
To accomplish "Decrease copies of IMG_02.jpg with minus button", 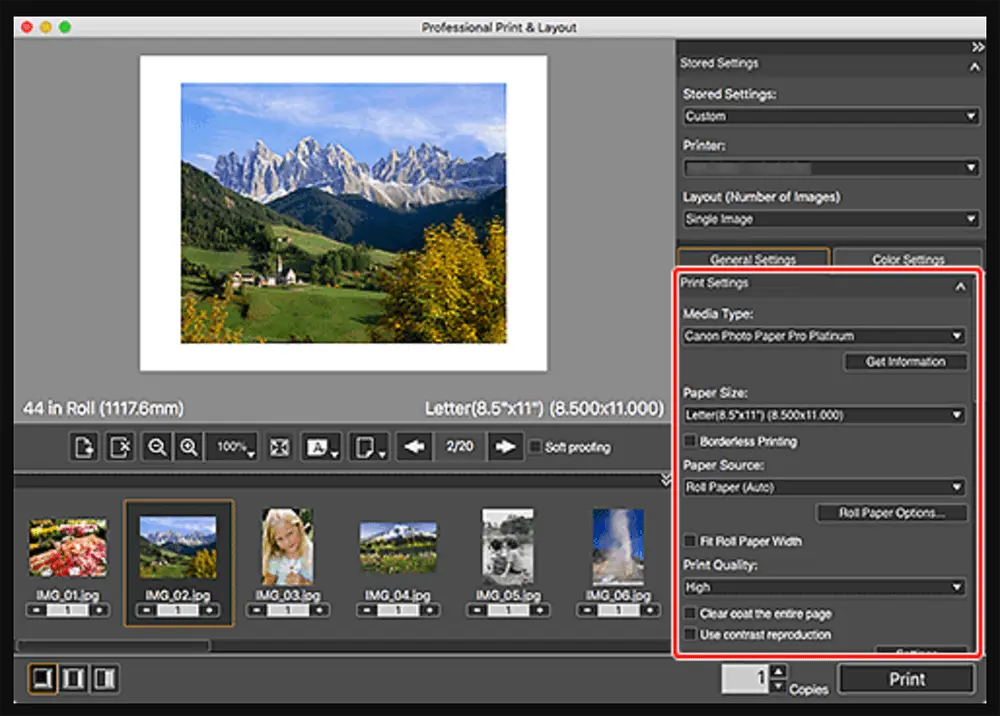I will coord(147,611).
